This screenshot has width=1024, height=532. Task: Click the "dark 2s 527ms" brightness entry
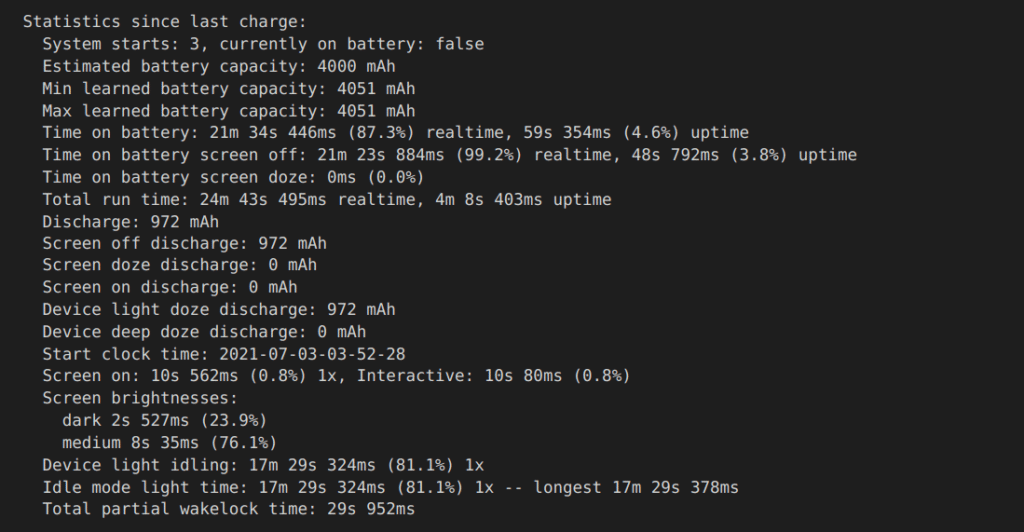(x=164, y=420)
